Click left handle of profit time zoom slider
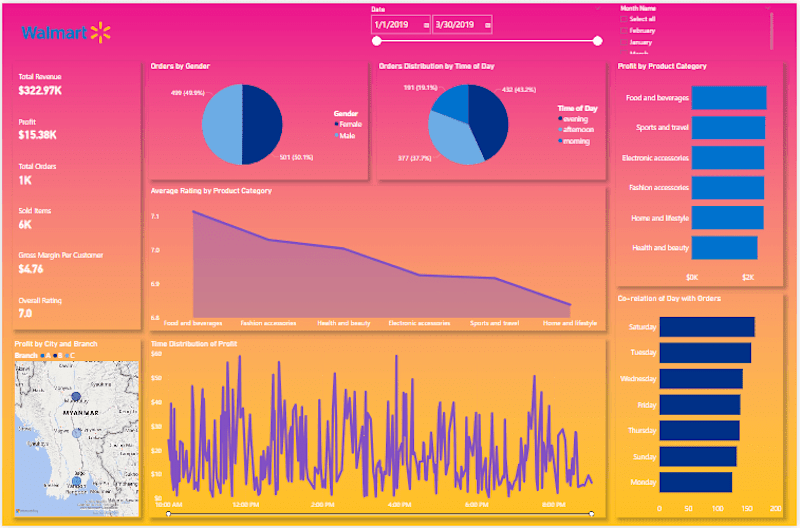This screenshot has width=800, height=528. [169, 513]
